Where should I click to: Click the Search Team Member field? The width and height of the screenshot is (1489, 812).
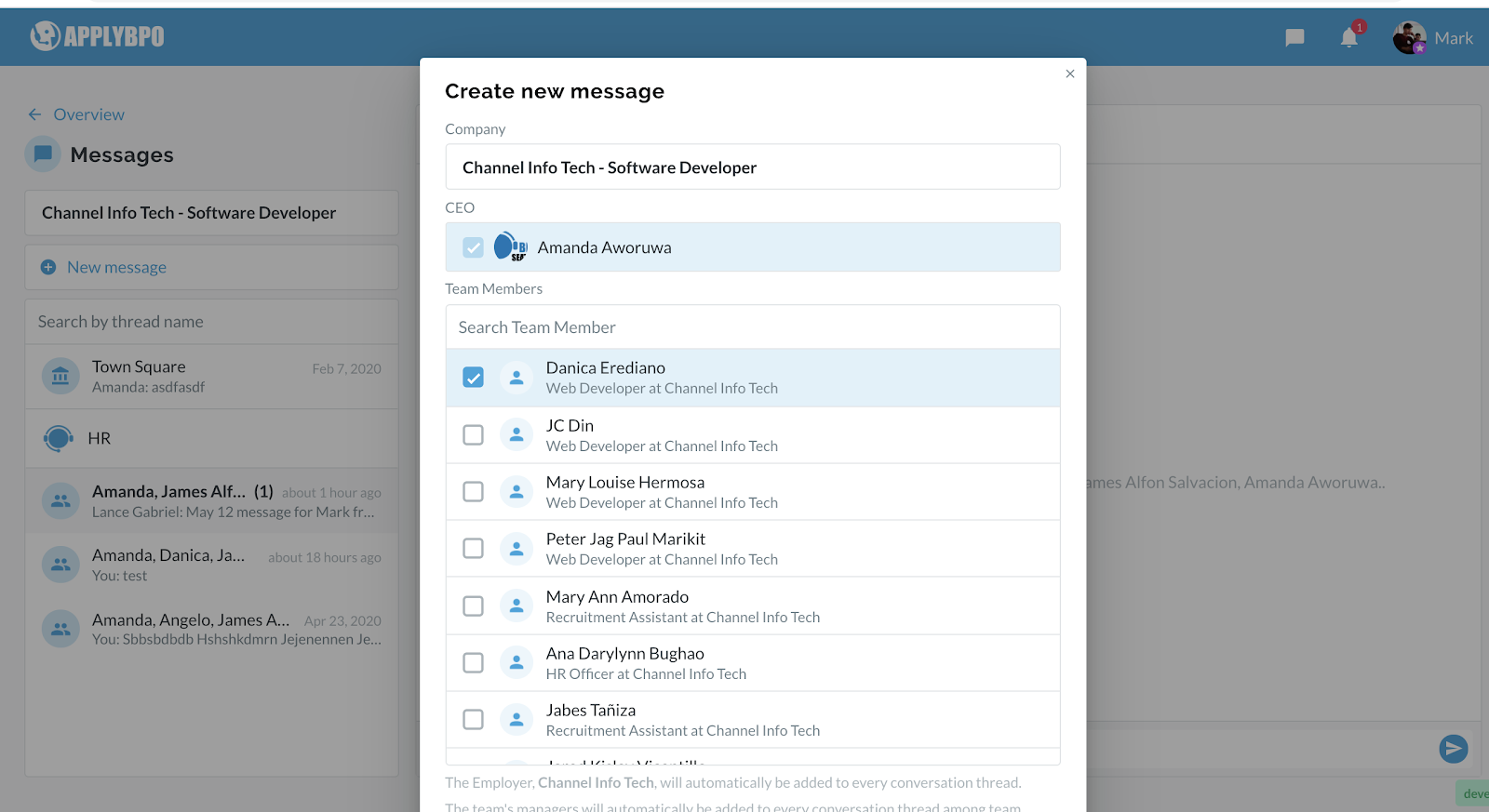point(752,327)
